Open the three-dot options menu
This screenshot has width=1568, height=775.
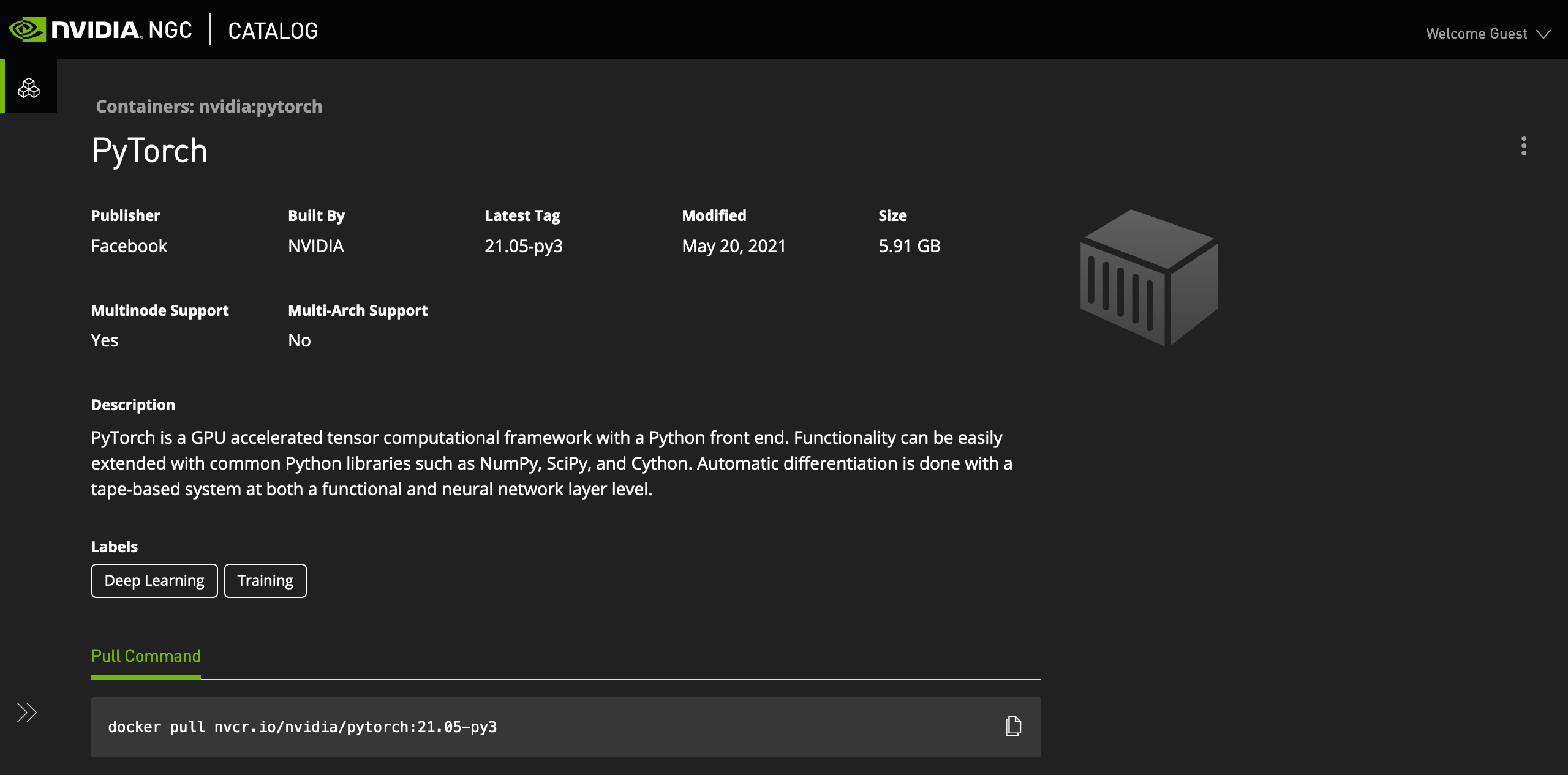(1524, 146)
